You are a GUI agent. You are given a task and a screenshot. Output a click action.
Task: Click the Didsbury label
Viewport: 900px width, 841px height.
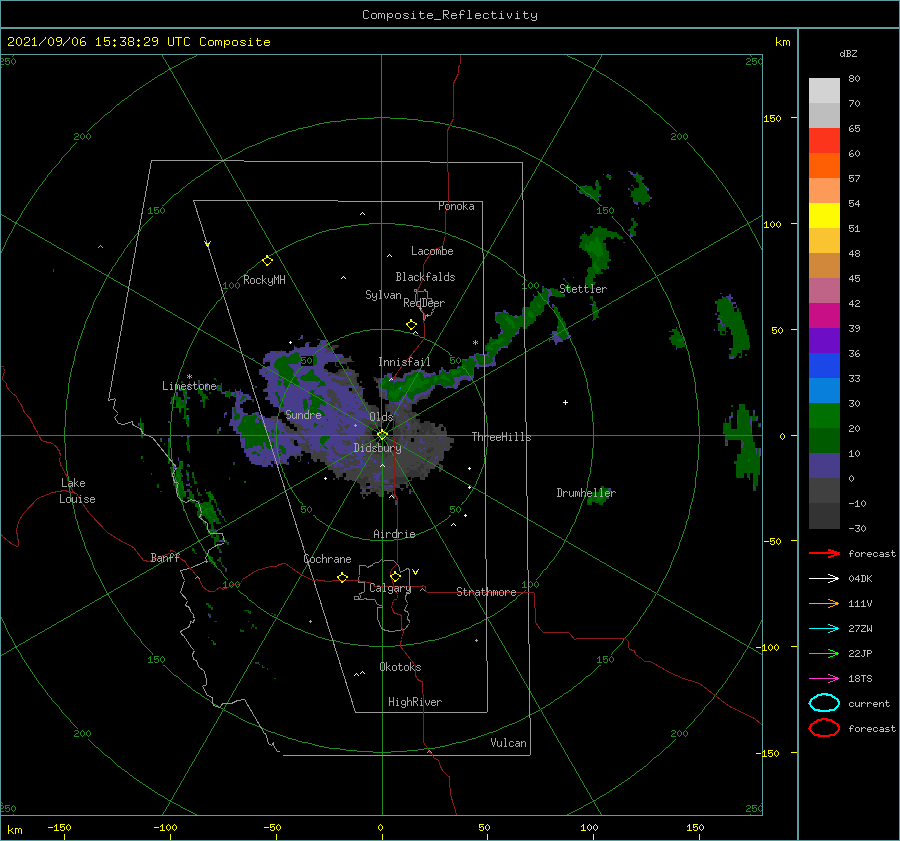coord(378,448)
